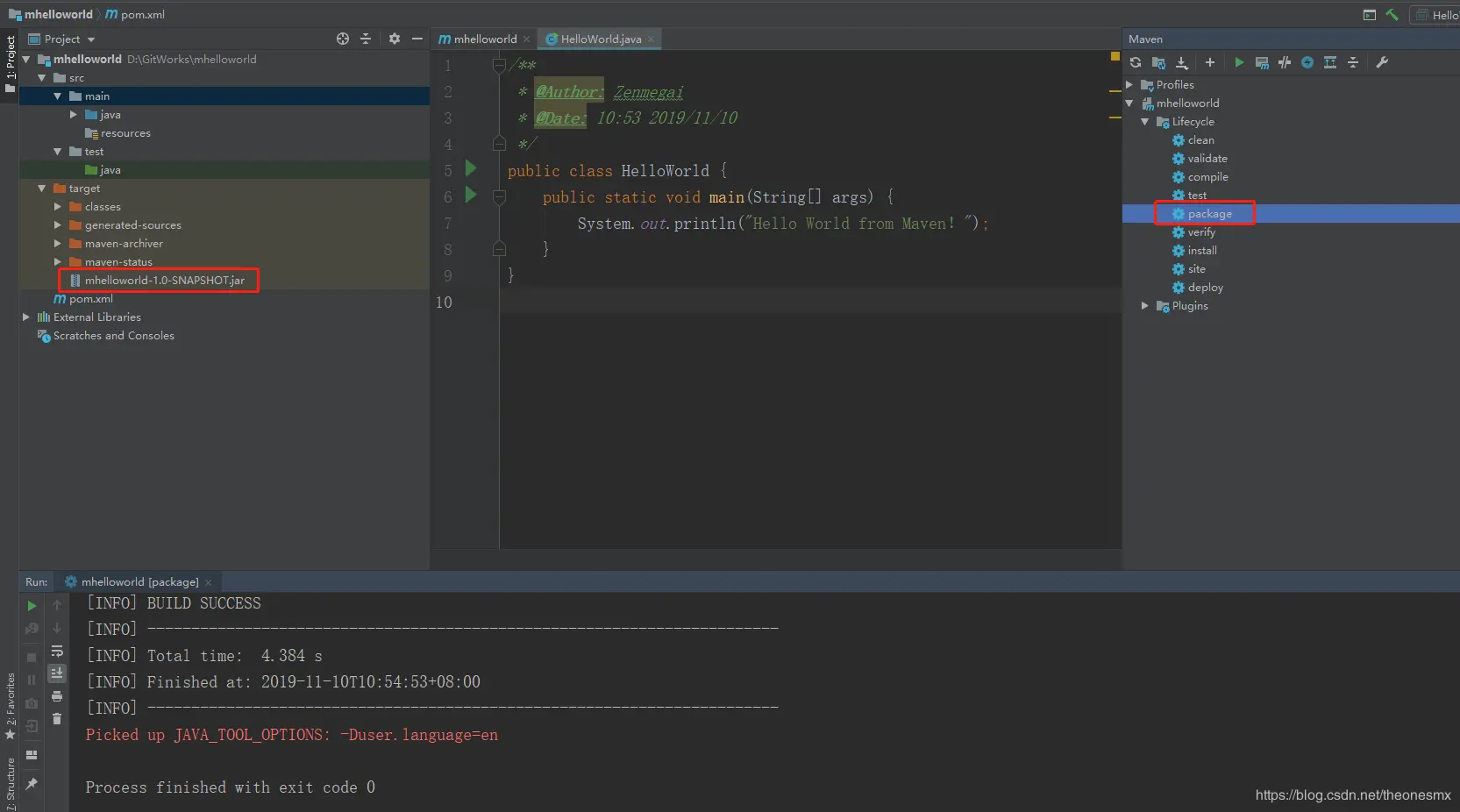Open Project panel gear options
The image size is (1460, 812).
point(395,39)
